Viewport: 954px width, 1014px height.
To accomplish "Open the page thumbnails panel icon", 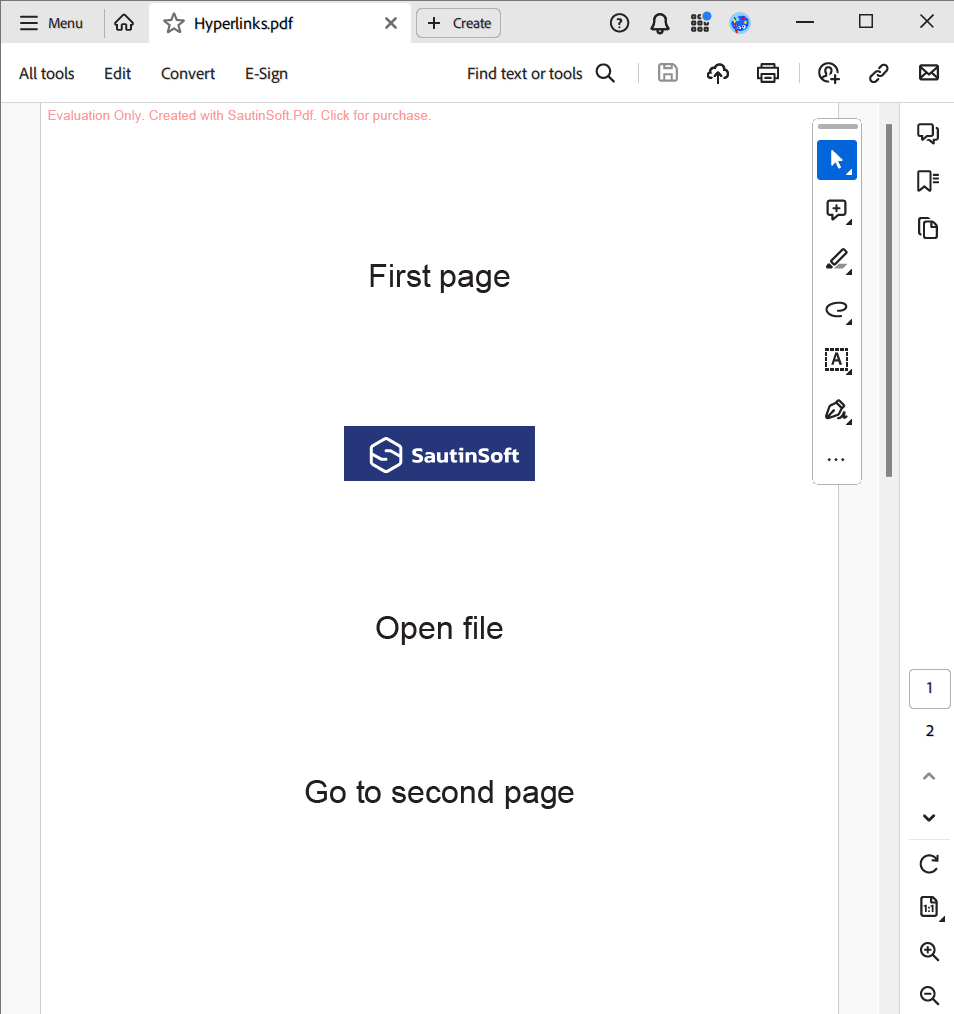I will coord(928,228).
